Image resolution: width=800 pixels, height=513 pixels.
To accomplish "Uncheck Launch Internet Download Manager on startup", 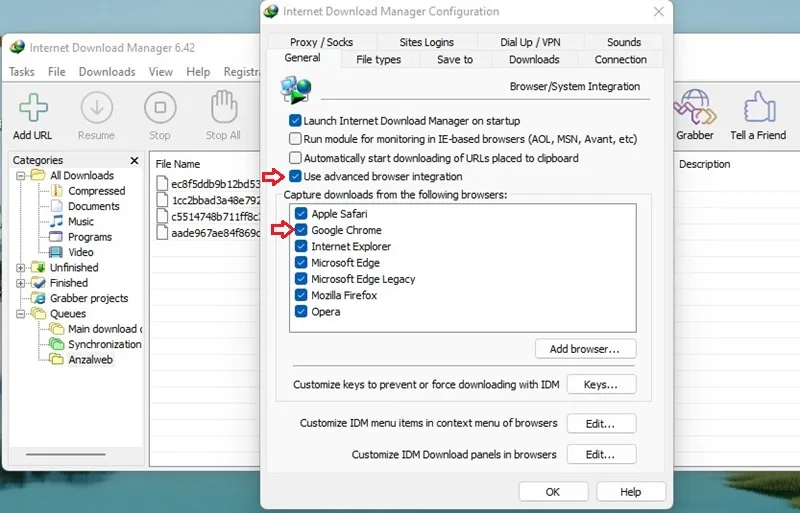I will [x=295, y=121].
